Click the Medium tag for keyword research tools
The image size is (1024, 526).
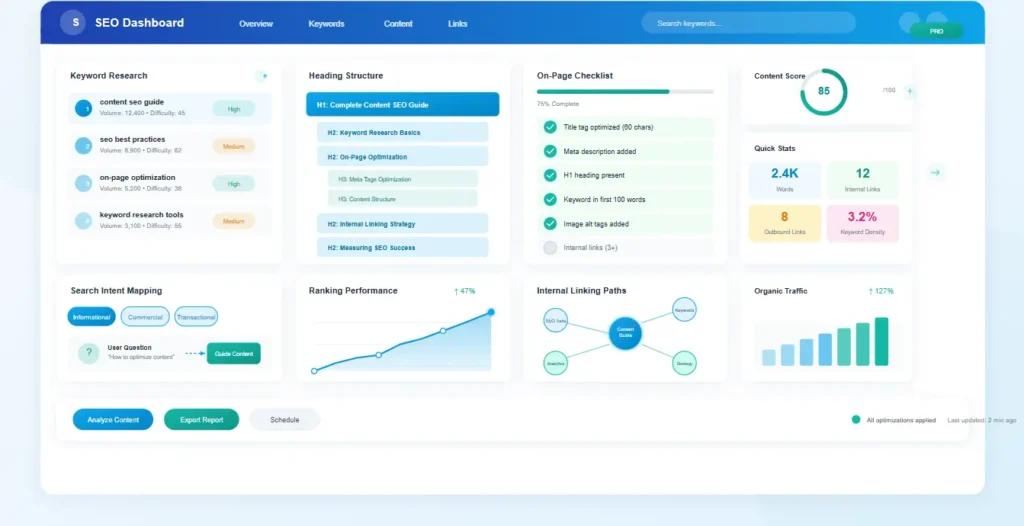point(234,222)
